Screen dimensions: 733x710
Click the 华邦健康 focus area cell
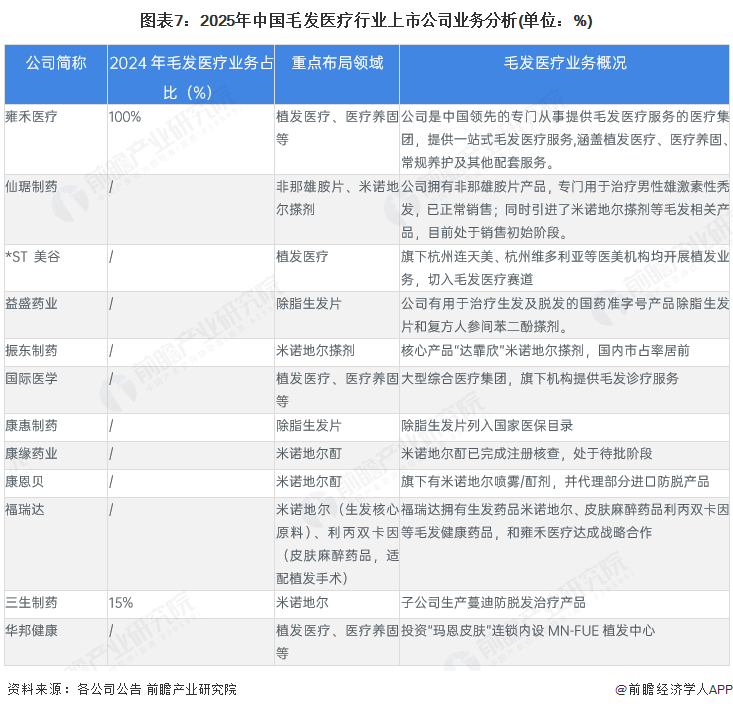(x=337, y=642)
